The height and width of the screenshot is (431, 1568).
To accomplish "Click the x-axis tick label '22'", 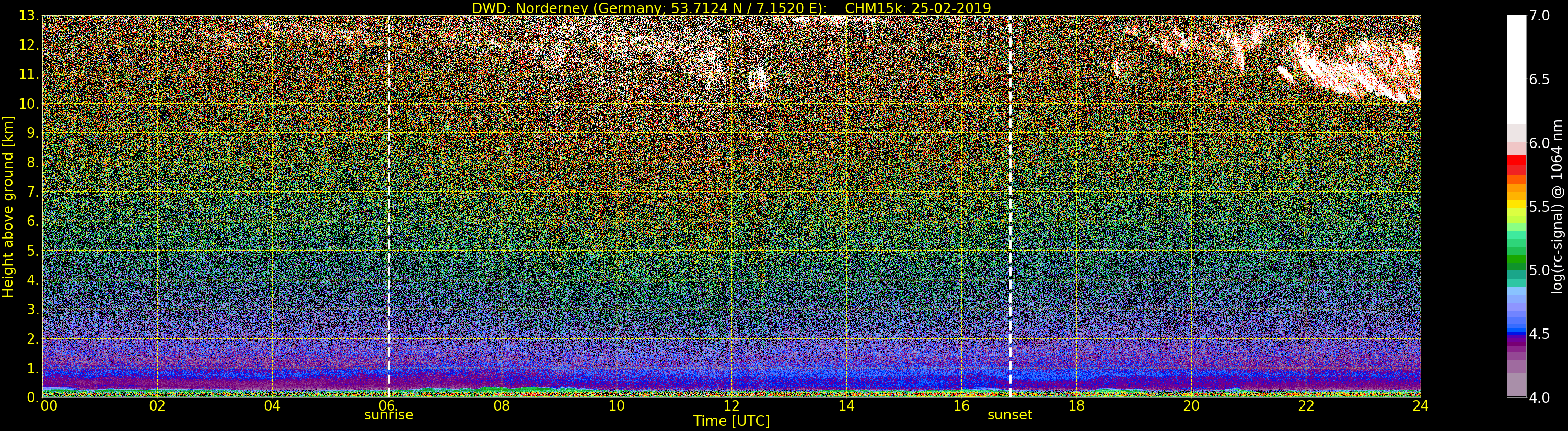I will (1306, 405).
